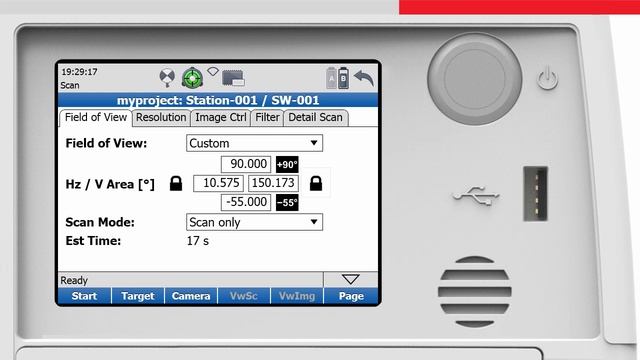
Task: Edit the -55.000 lower vertical angle field
Action: pos(246,202)
